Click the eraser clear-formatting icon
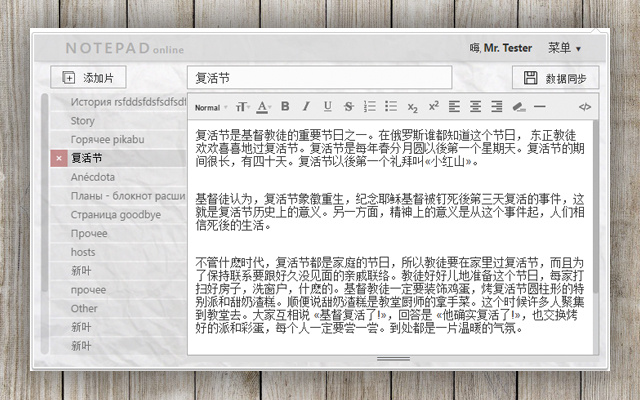This screenshot has height=400, width=640. 518,107
